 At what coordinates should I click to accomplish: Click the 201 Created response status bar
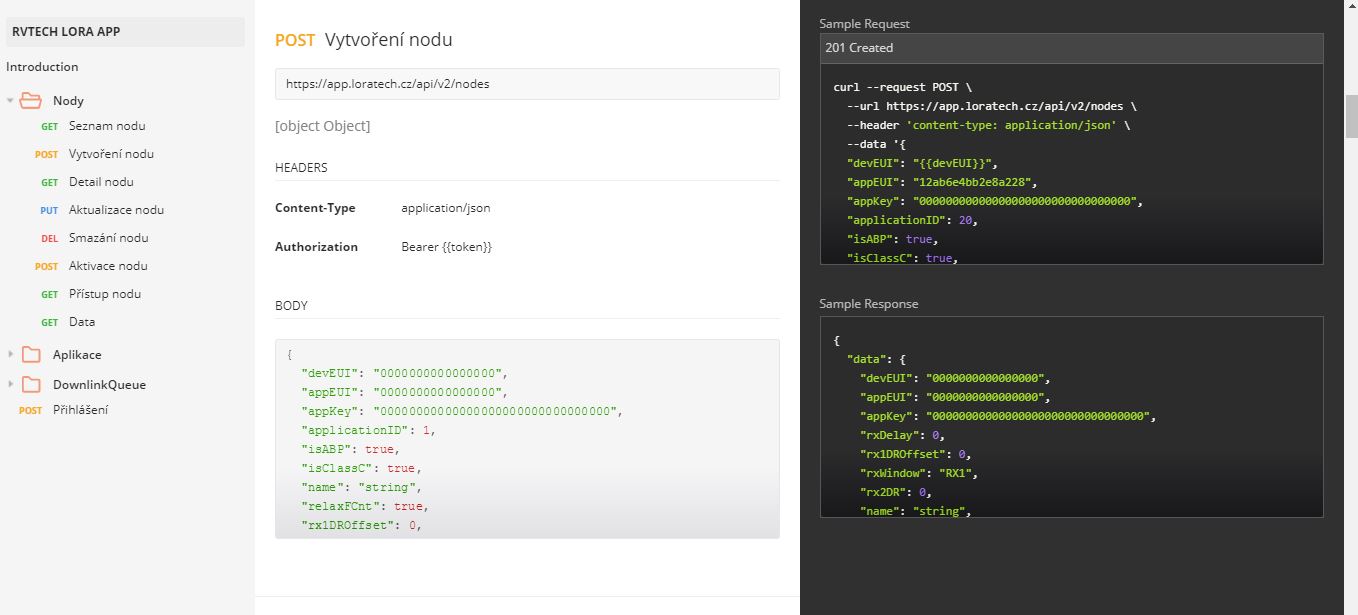tap(1072, 48)
